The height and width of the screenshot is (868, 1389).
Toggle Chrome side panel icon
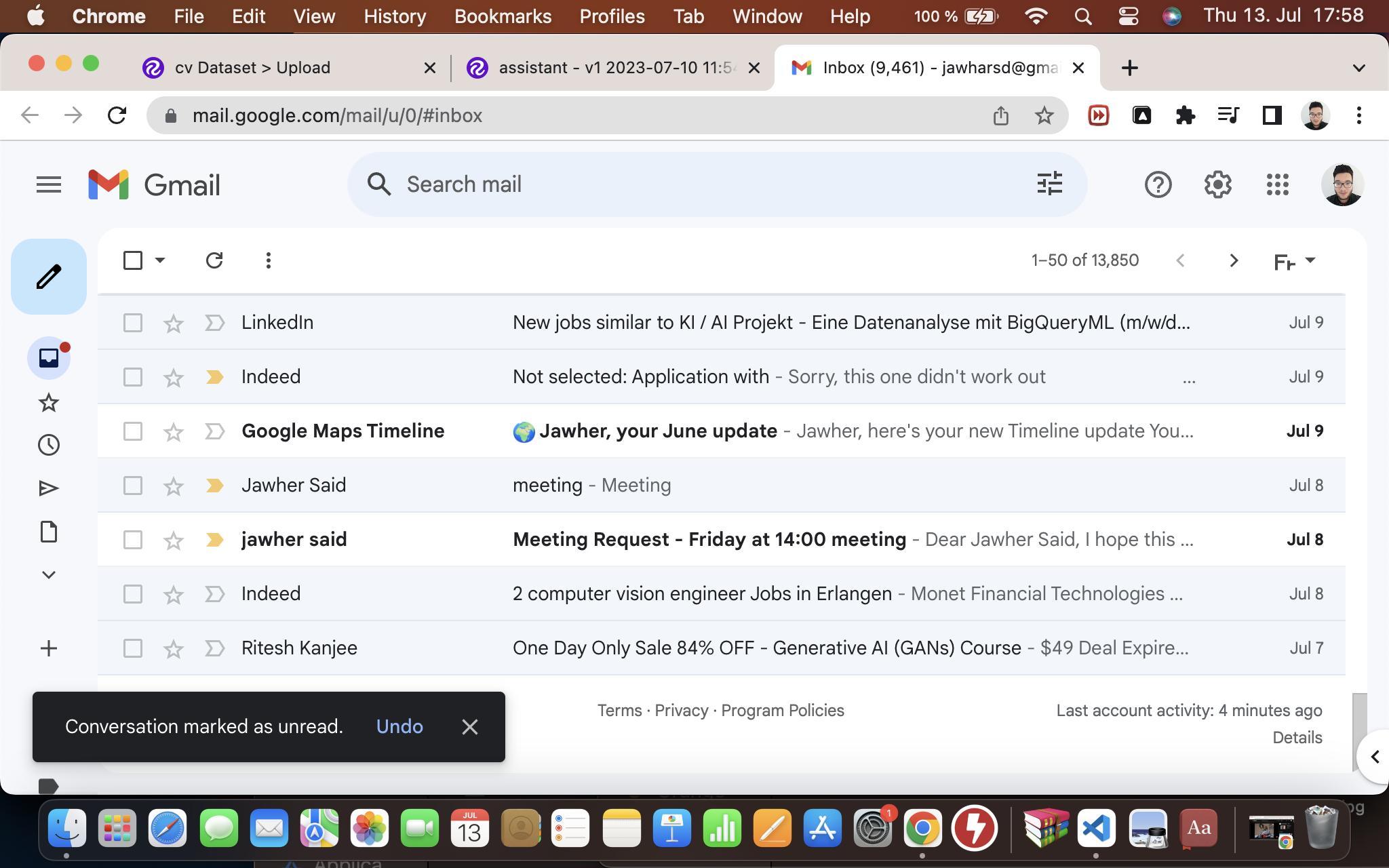click(x=1272, y=115)
